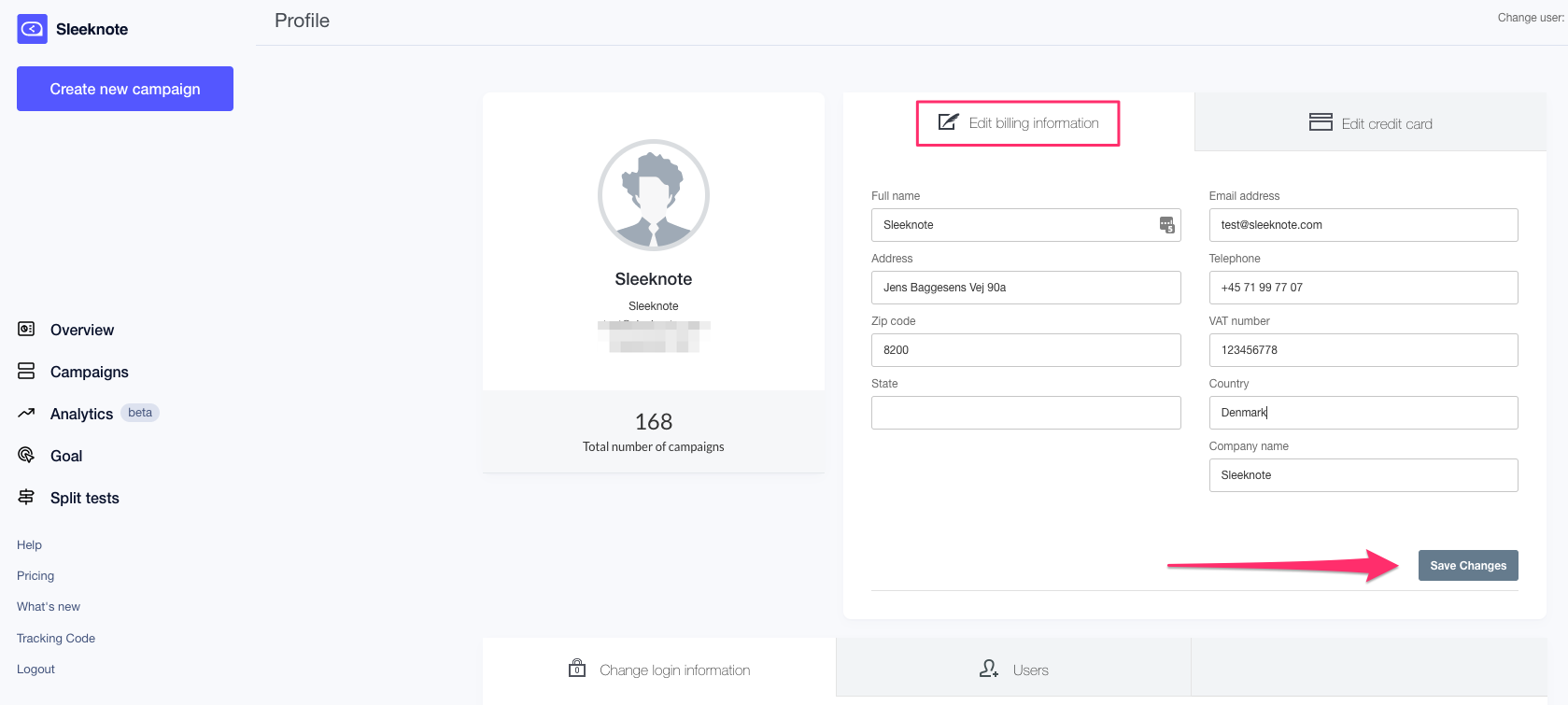
Task: Select the VAT number input field
Action: tap(1363, 350)
